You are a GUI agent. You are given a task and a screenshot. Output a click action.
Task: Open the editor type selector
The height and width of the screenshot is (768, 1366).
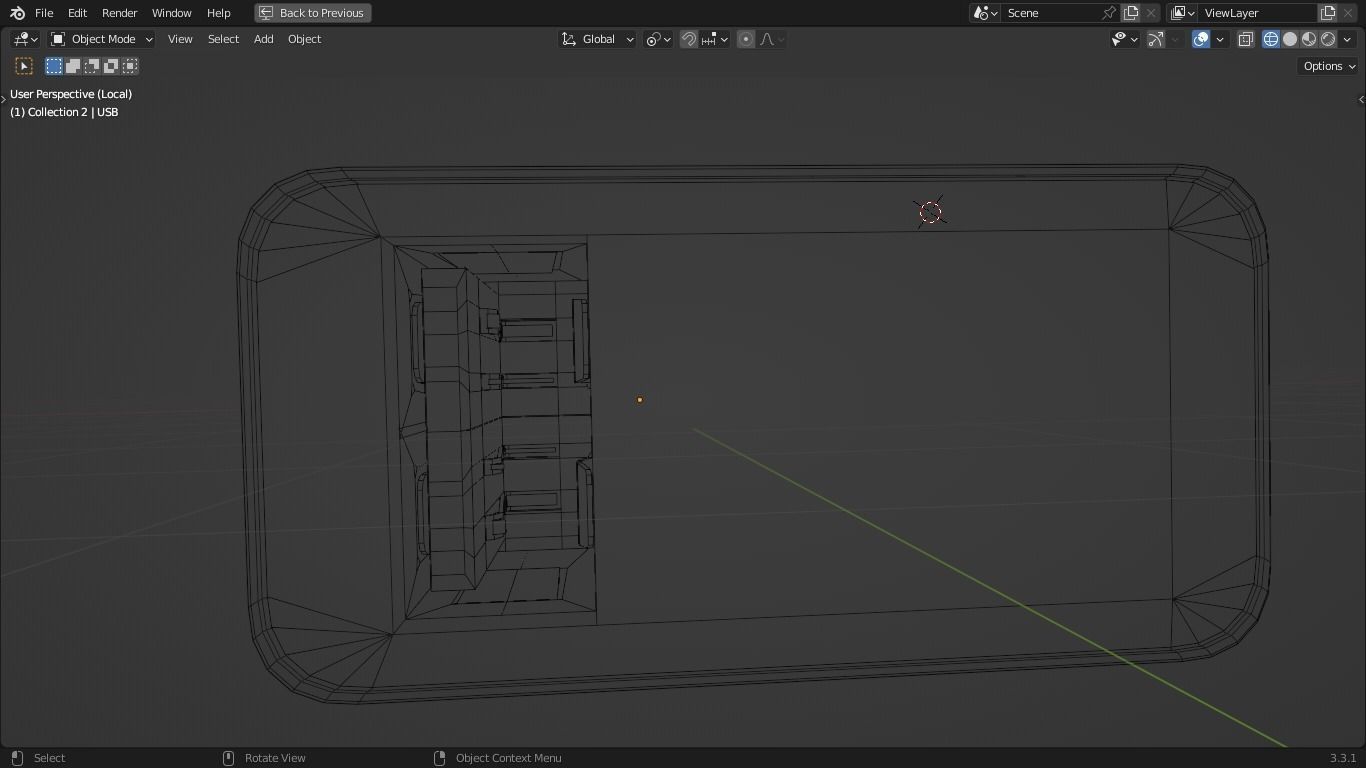click(25, 39)
